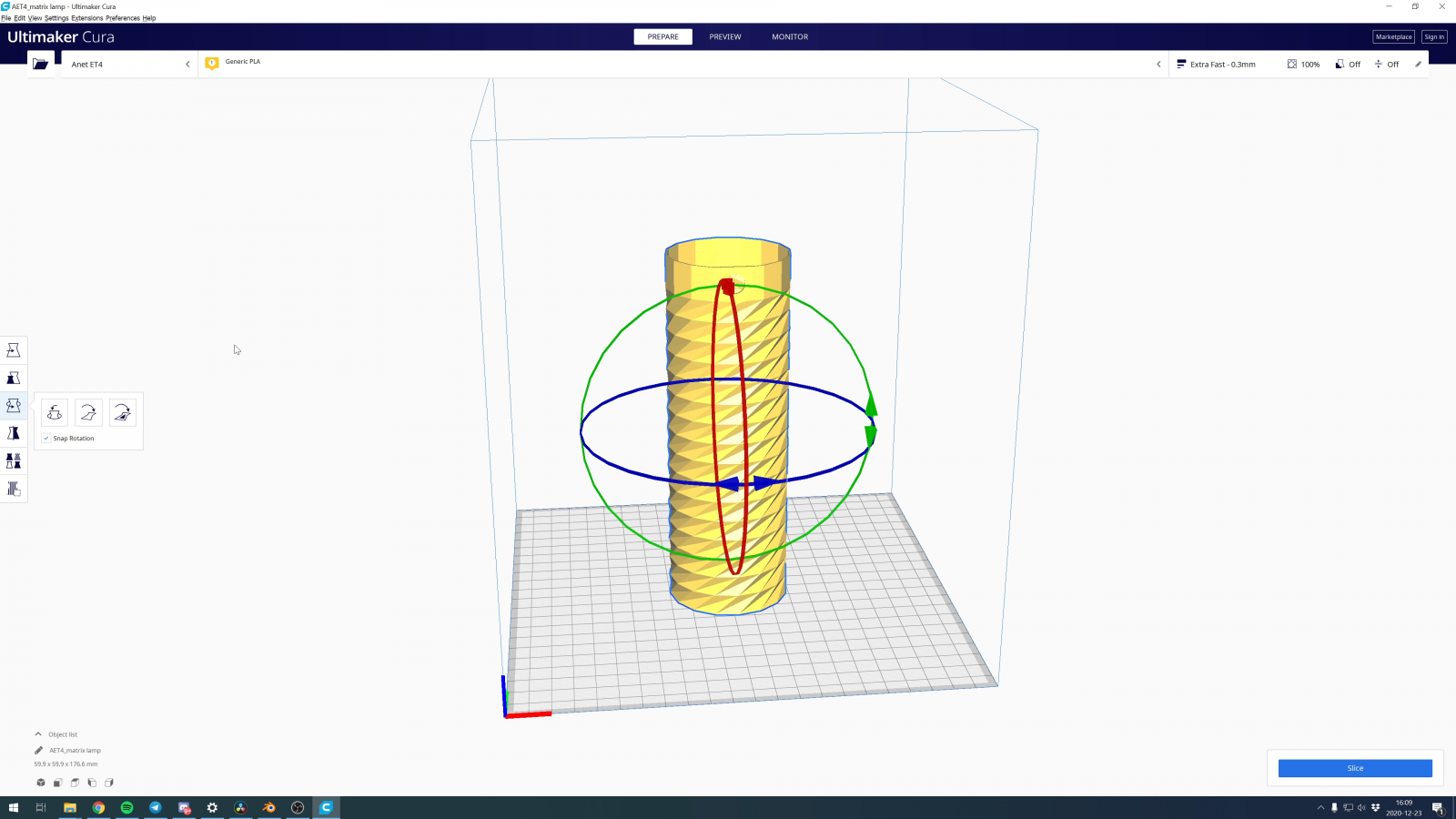1456x819 pixels.
Task: Click the 59.9 x 59.9 x 176.6 mm dimensions
Action: pyautogui.click(x=66, y=764)
